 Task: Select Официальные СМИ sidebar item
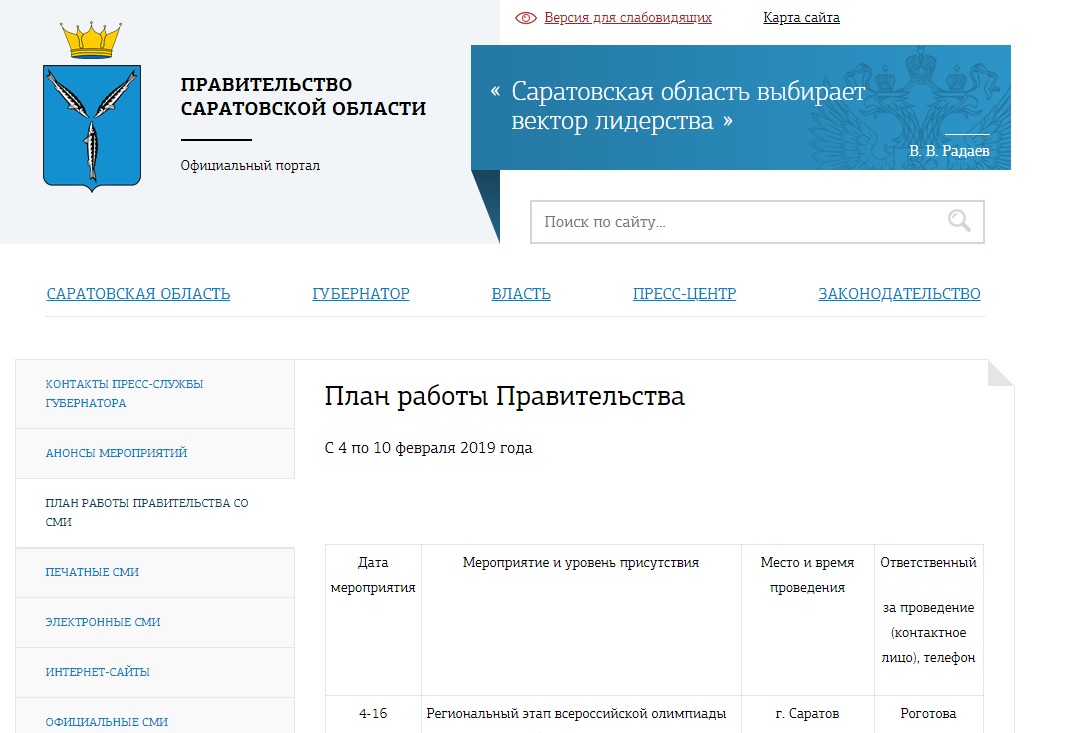click(x=106, y=722)
